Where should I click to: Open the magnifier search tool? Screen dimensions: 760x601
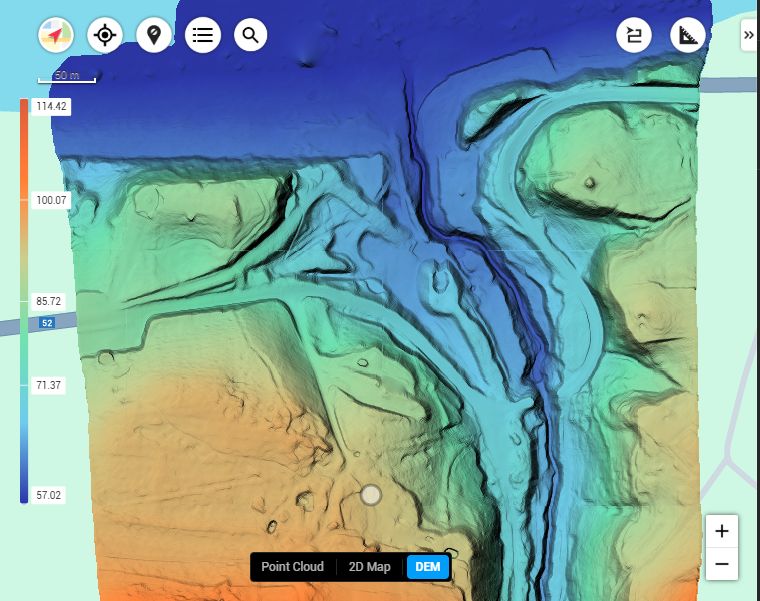251,35
